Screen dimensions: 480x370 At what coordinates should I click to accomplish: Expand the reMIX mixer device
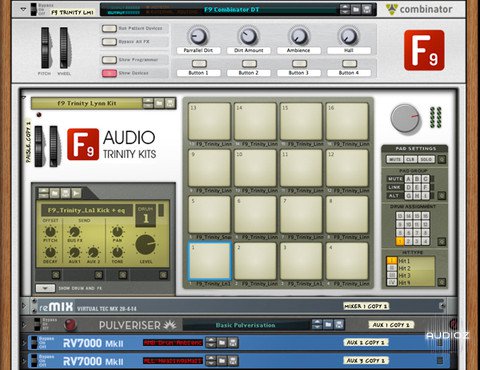pyautogui.click(x=24, y=305)
